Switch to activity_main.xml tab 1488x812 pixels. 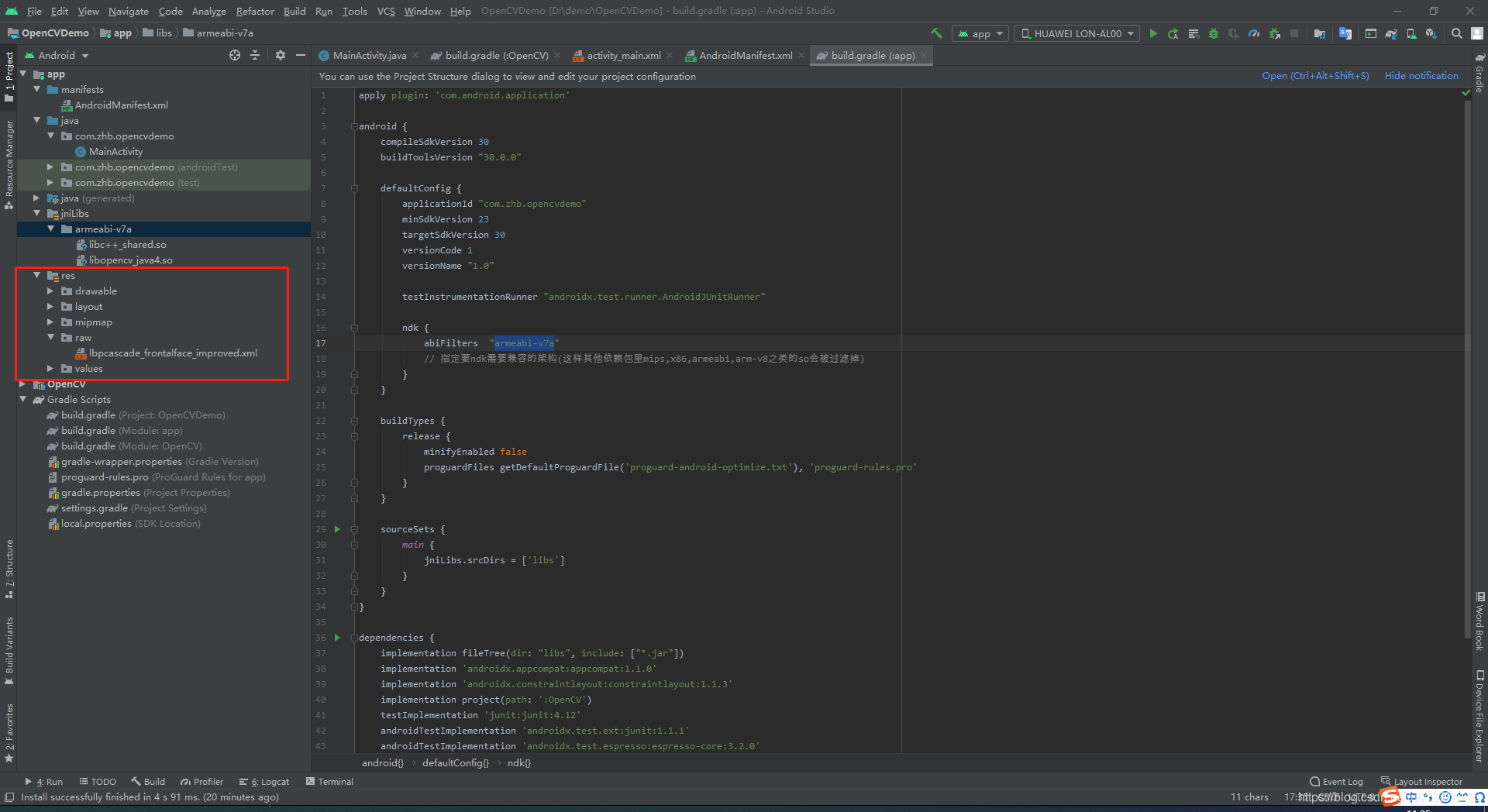(x=623, y=55)
